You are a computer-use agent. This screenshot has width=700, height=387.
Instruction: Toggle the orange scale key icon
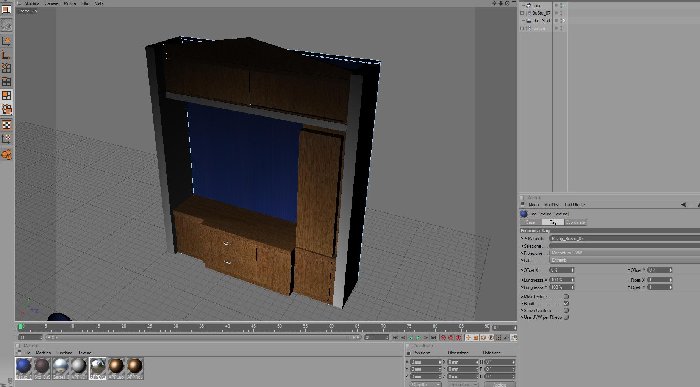click(476, 337)
